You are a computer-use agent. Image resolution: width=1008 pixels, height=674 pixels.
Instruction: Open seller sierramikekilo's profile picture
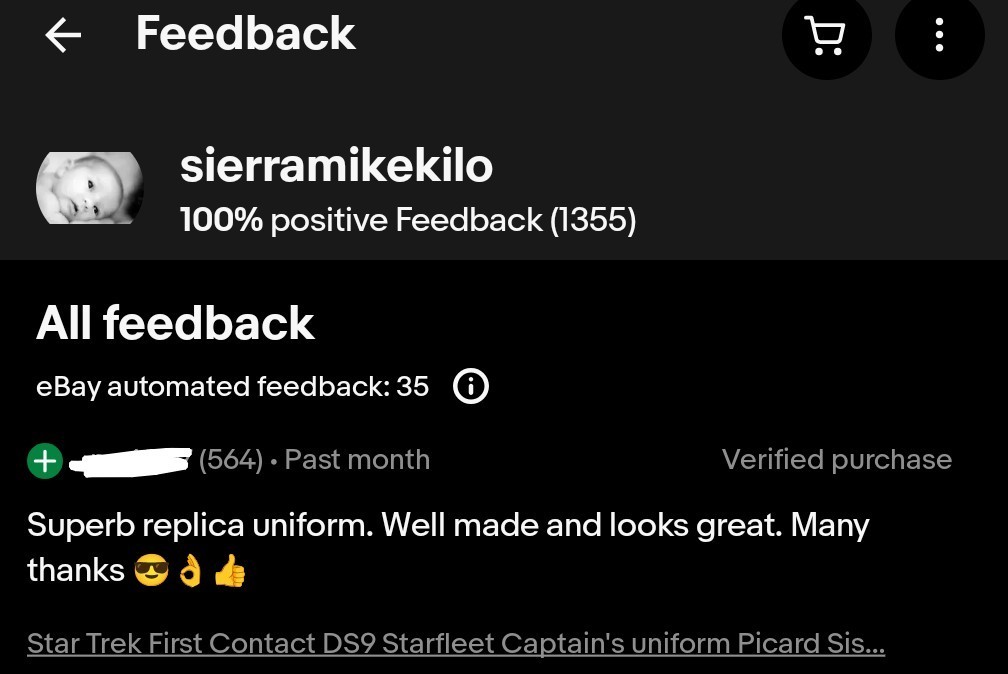90,188
